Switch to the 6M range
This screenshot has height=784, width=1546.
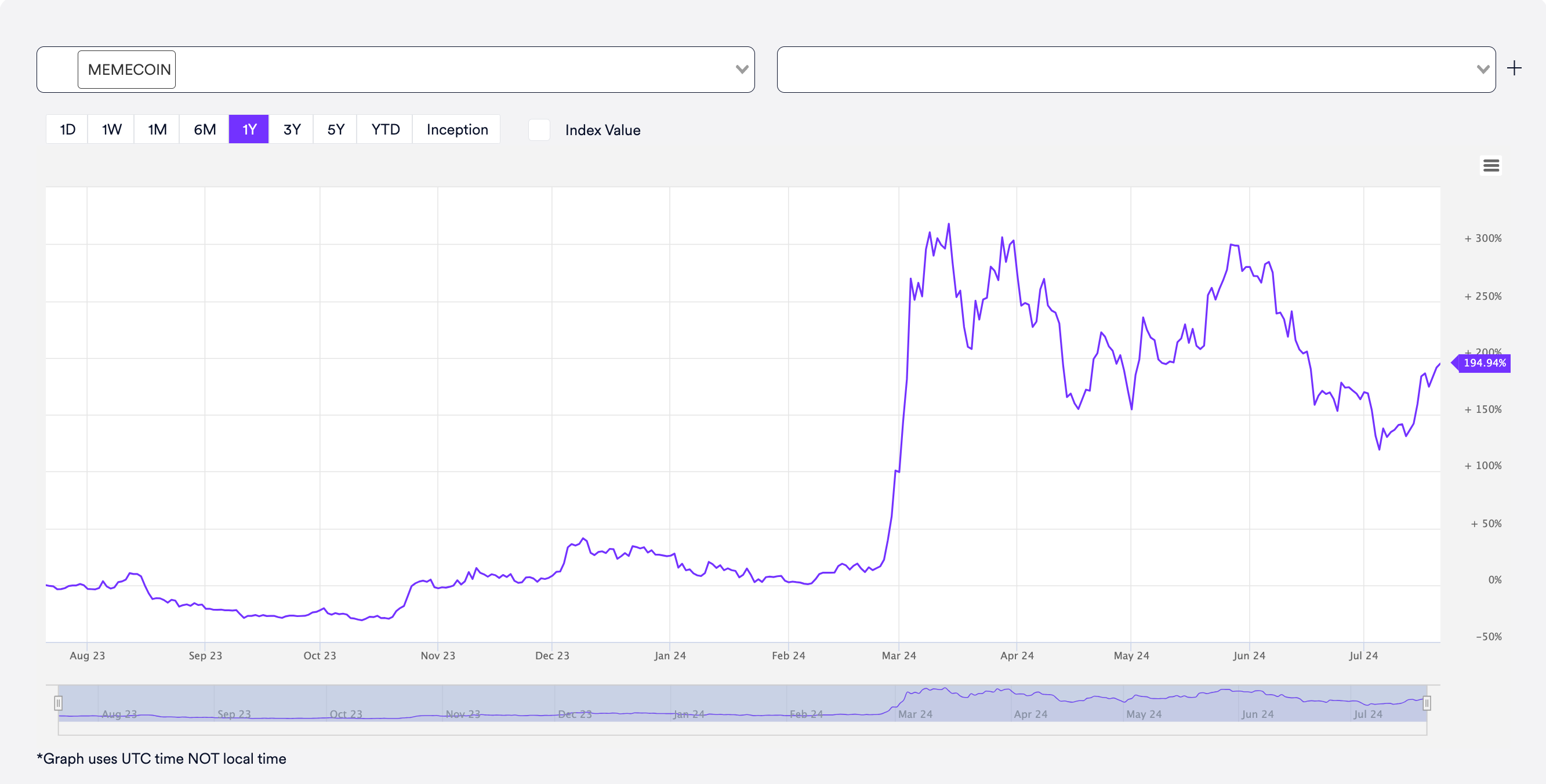[x=205, y=130]
